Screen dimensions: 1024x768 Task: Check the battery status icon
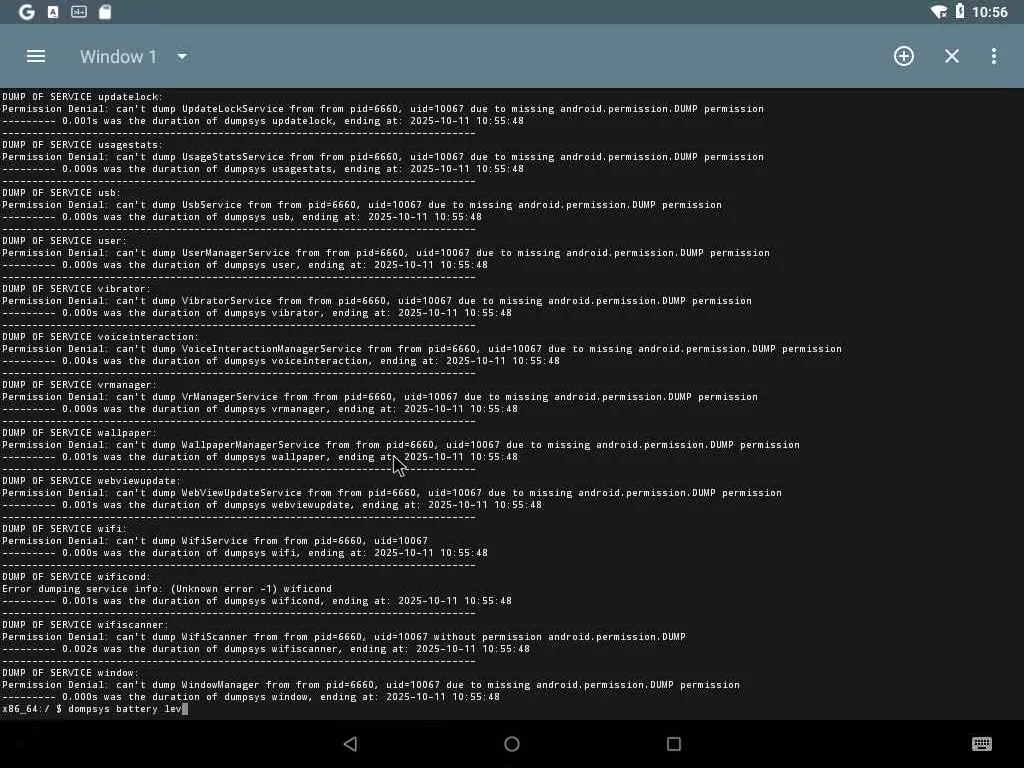[x=960, y=10]
